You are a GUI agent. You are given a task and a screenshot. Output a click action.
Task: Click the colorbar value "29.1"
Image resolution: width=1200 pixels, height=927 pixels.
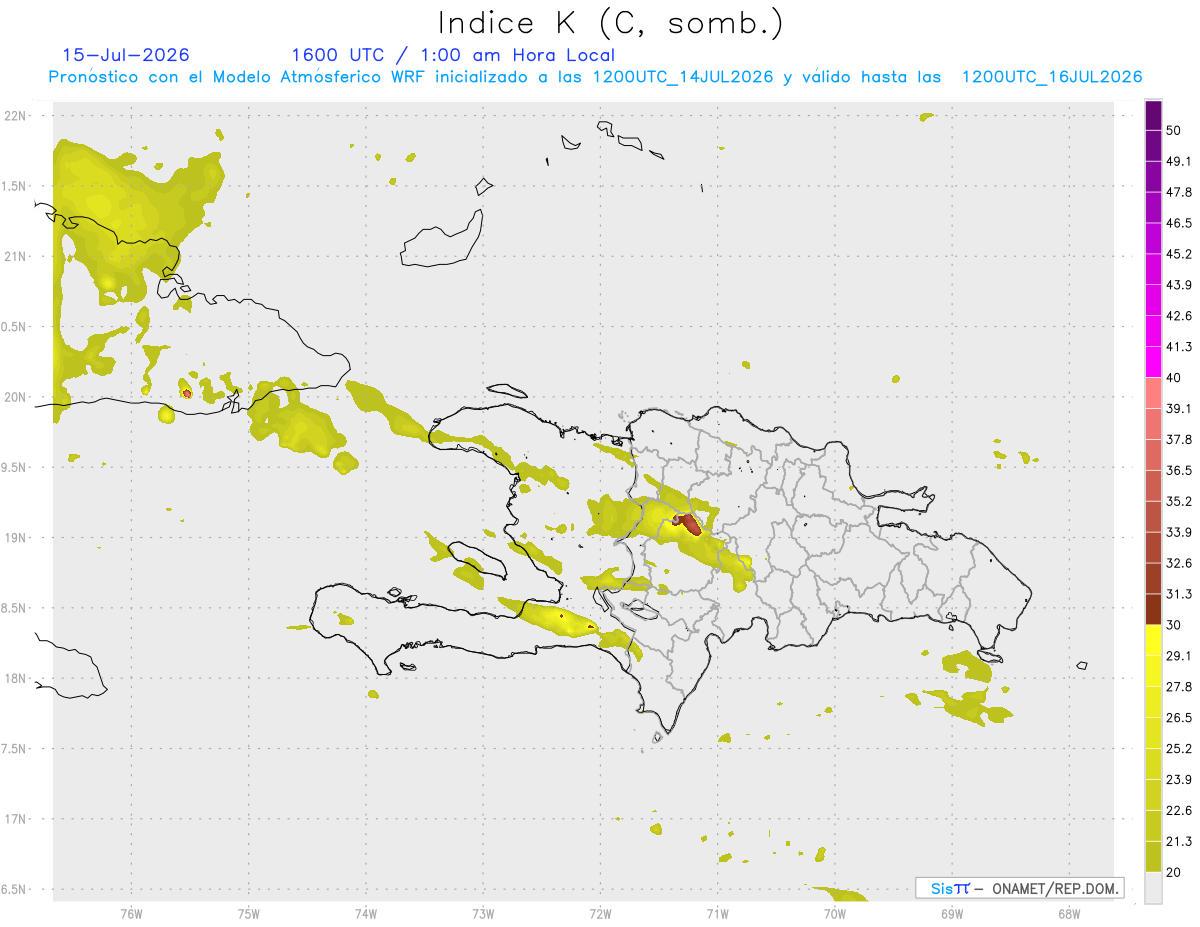pos(1179,655)
